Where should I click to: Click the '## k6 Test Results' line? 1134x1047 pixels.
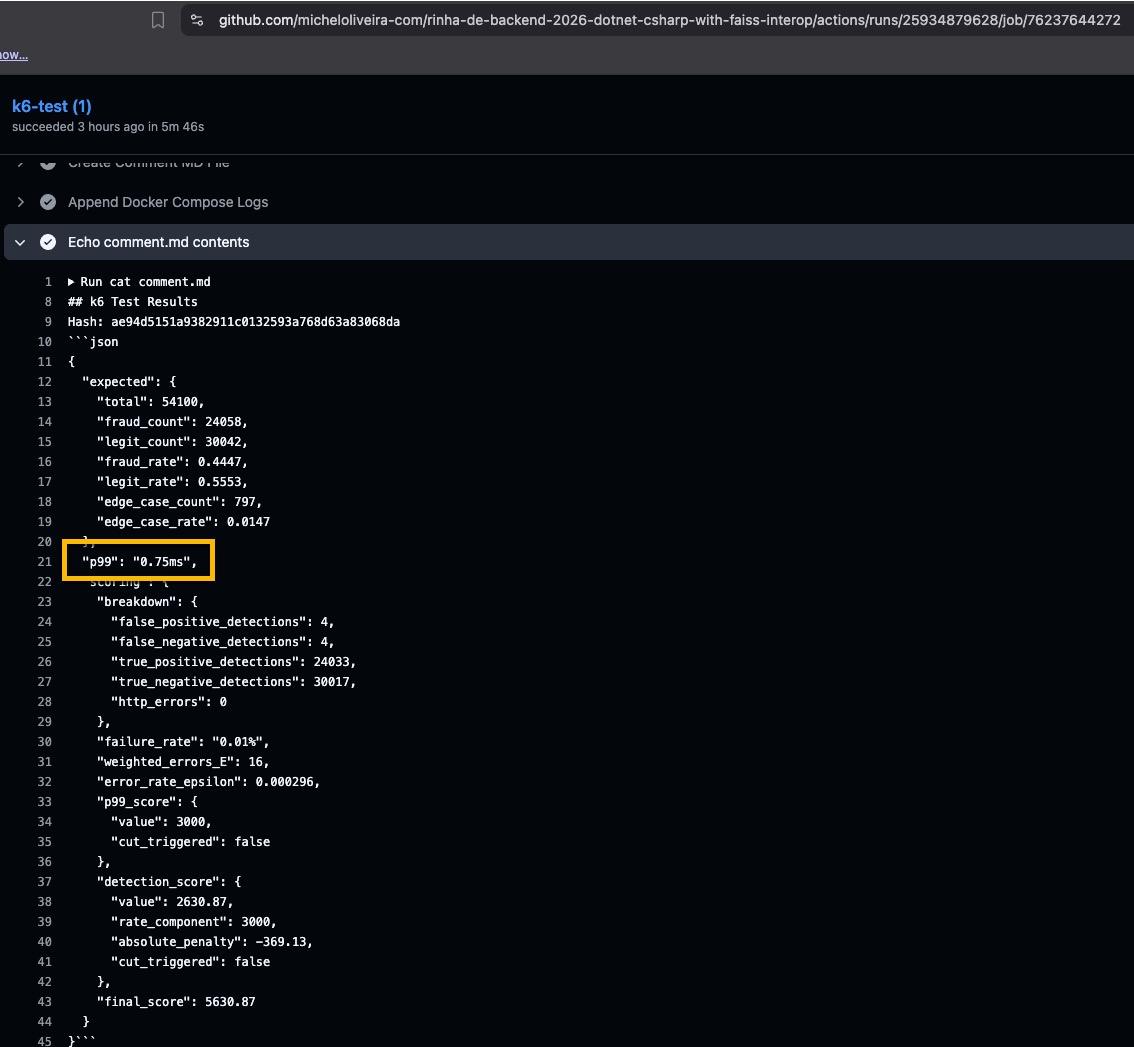pos(132,302)
